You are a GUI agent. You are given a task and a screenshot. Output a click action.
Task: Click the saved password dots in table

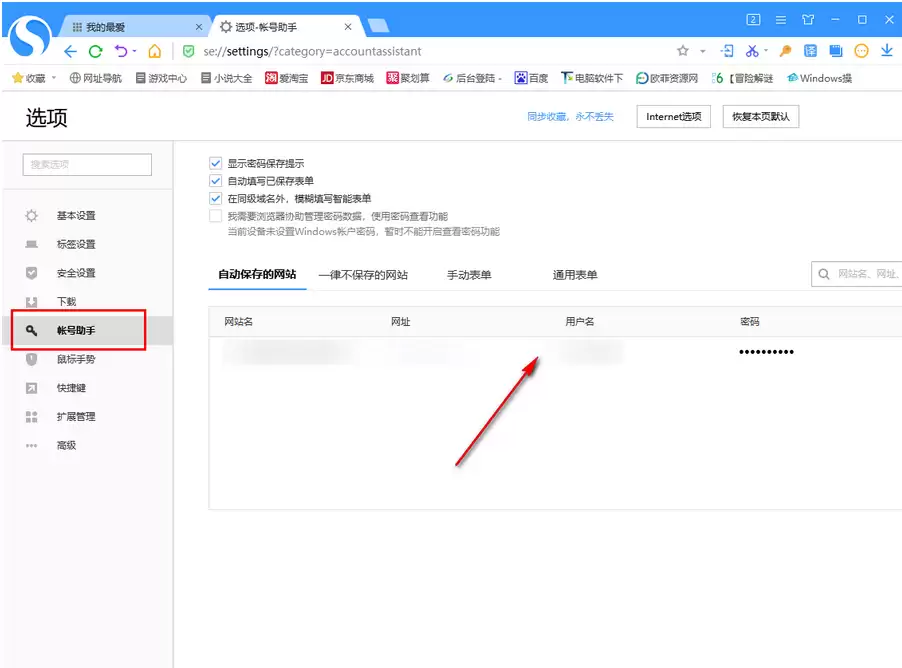(766, 352)
